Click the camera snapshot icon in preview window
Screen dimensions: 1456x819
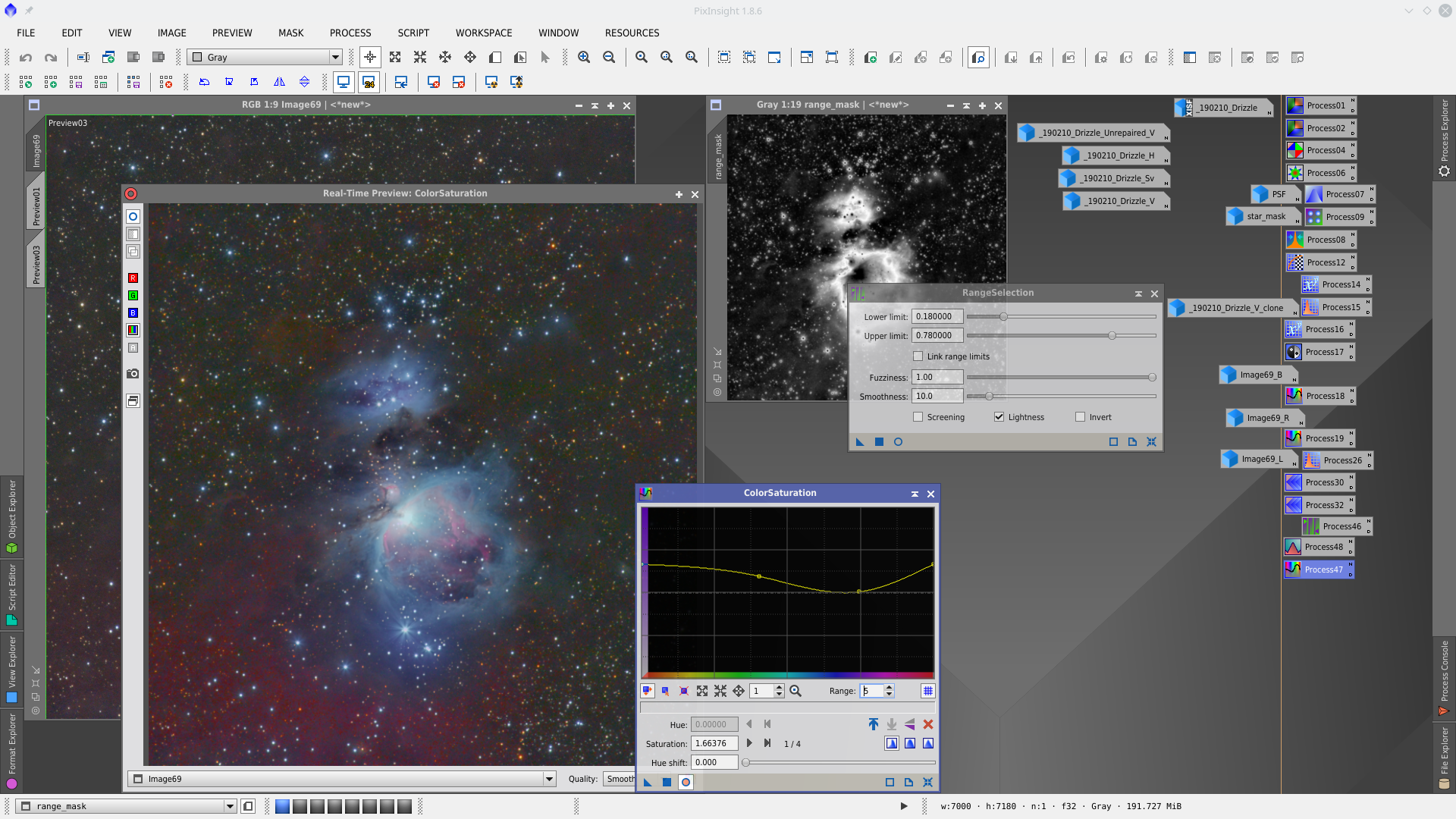click(133, 374)
